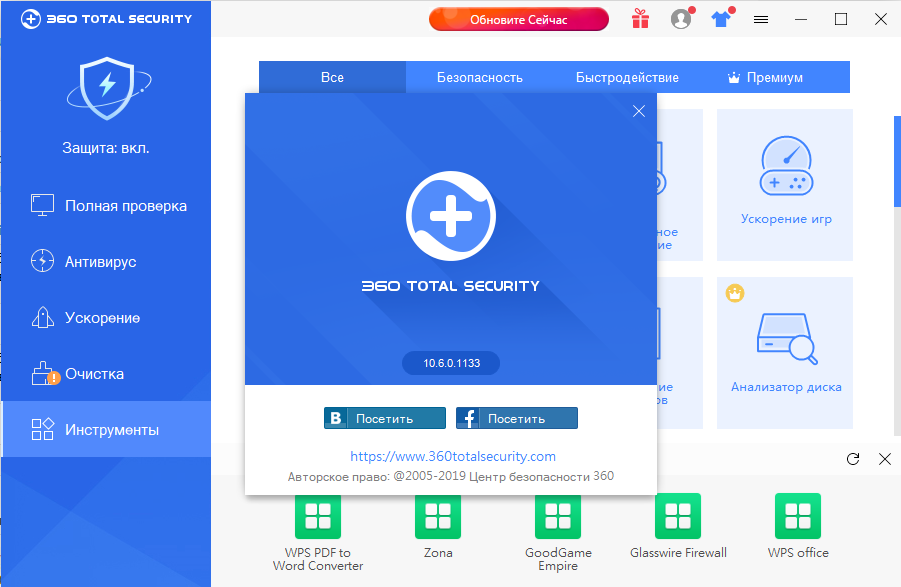Click the protection shield icon

pyautogui.click(x=107, y=88)
